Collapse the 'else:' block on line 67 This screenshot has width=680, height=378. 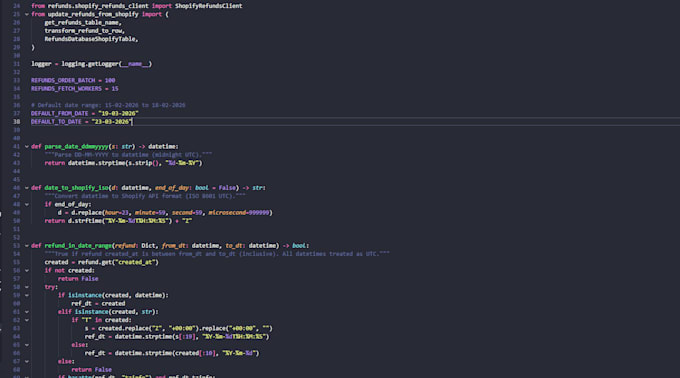[26, 362]
